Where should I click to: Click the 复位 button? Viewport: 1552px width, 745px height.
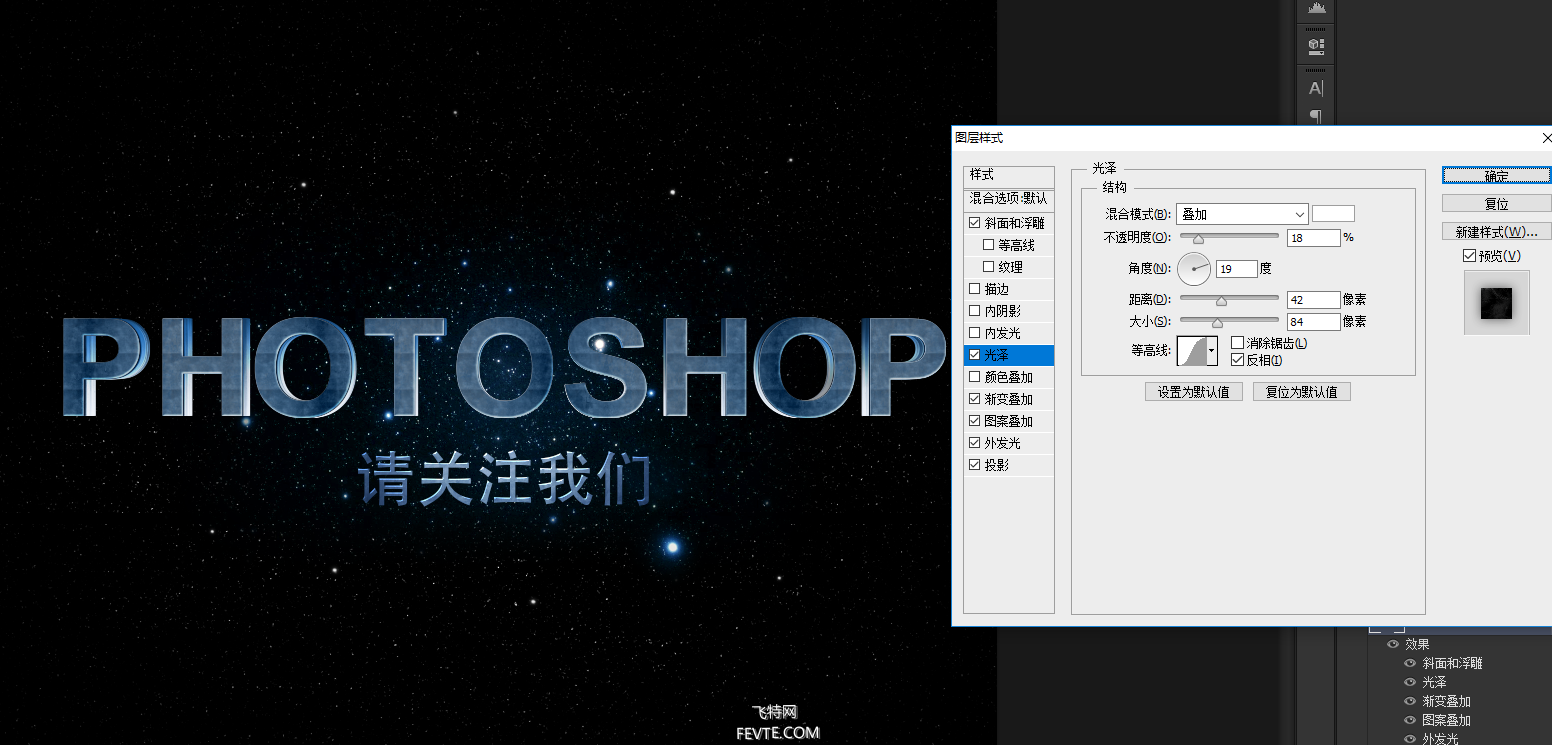1496,203
